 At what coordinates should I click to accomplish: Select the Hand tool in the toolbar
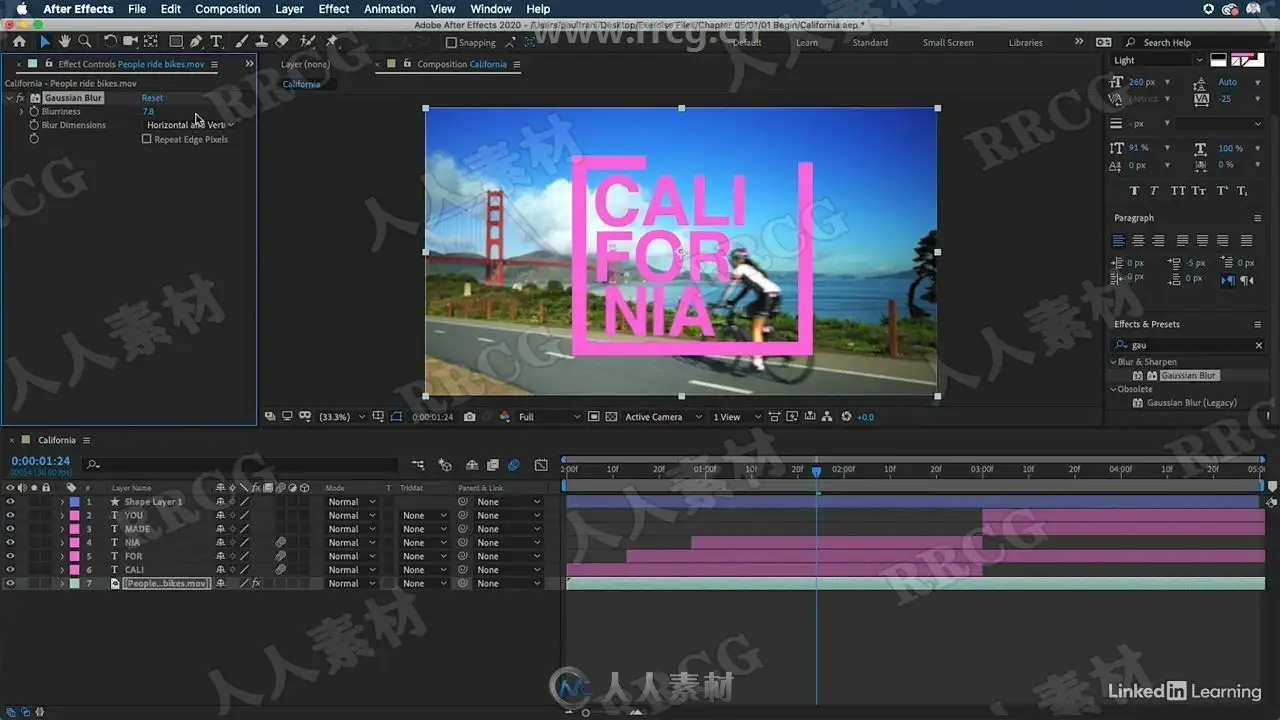pos(65,41)
